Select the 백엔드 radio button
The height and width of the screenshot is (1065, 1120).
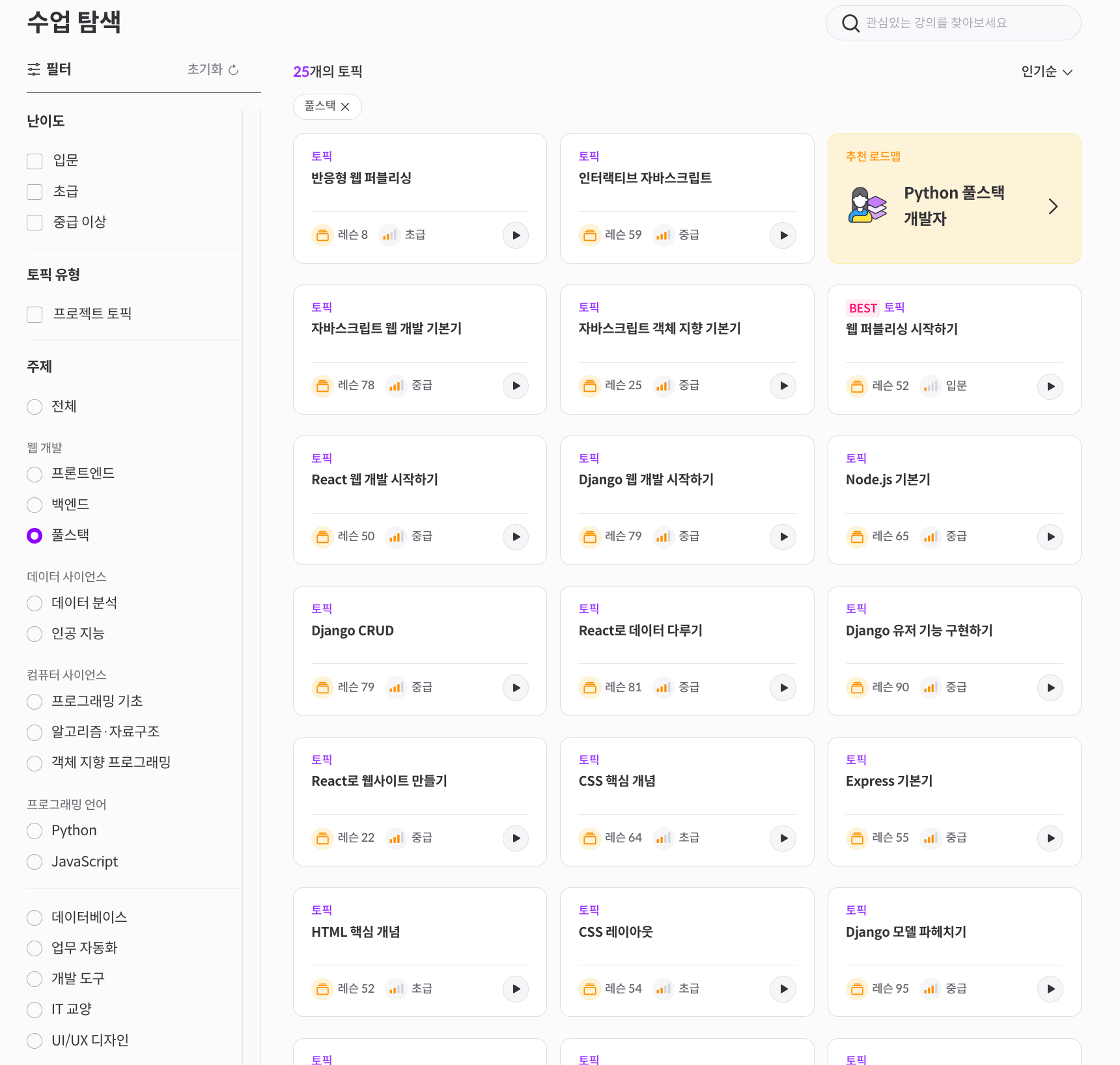pos(35,505)
